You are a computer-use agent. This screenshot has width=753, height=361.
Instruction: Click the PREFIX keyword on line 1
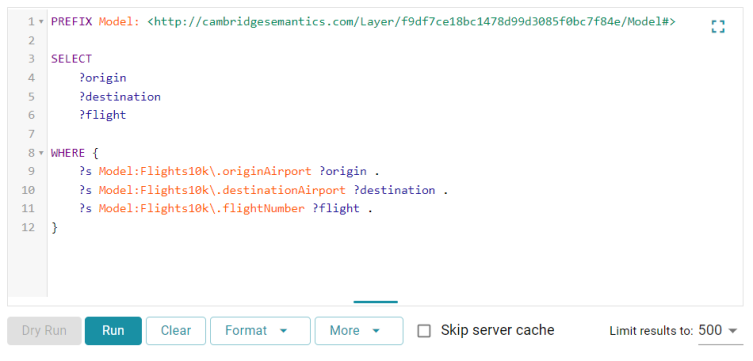tap(71, 22)
